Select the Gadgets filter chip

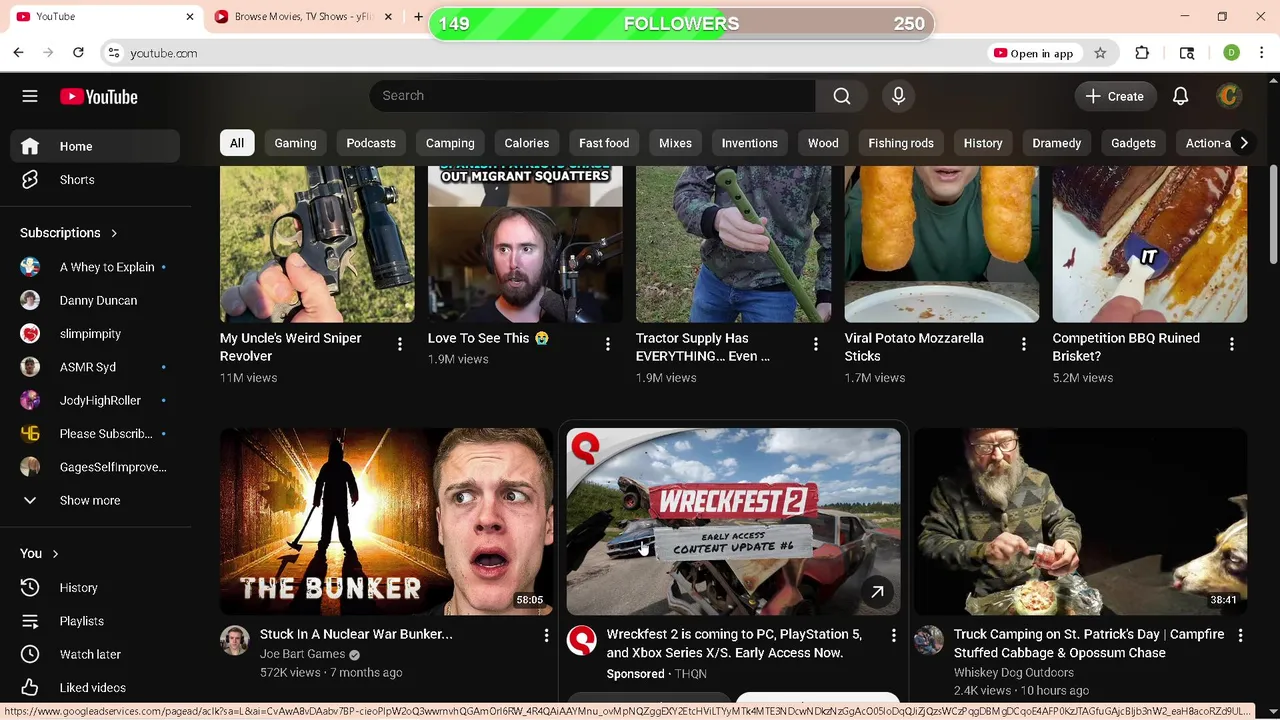click(x=1133, y=143)
